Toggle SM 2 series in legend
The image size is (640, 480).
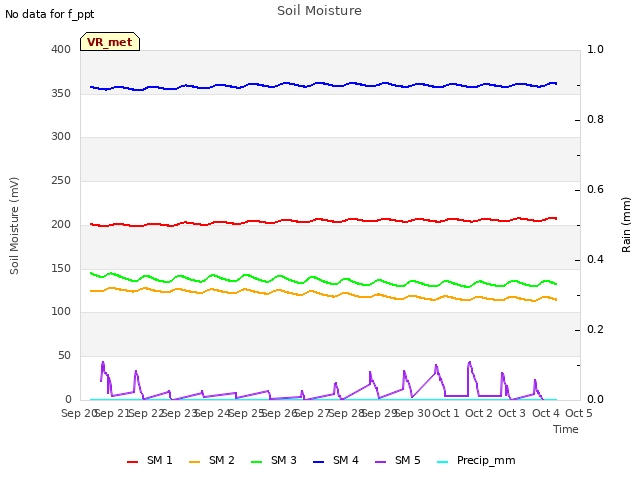[212, 460]
